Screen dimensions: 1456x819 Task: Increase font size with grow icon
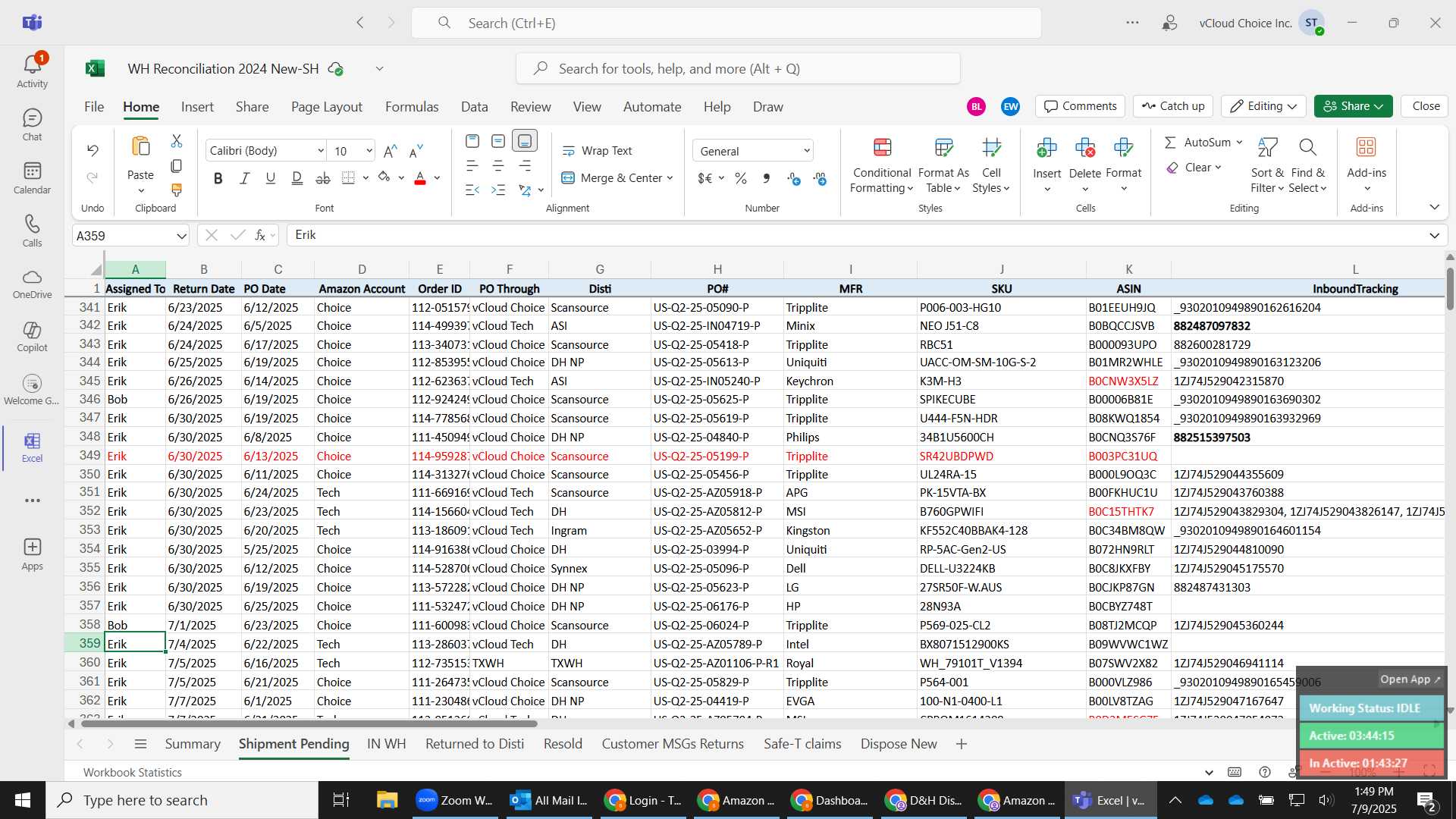tap(391, 151)
